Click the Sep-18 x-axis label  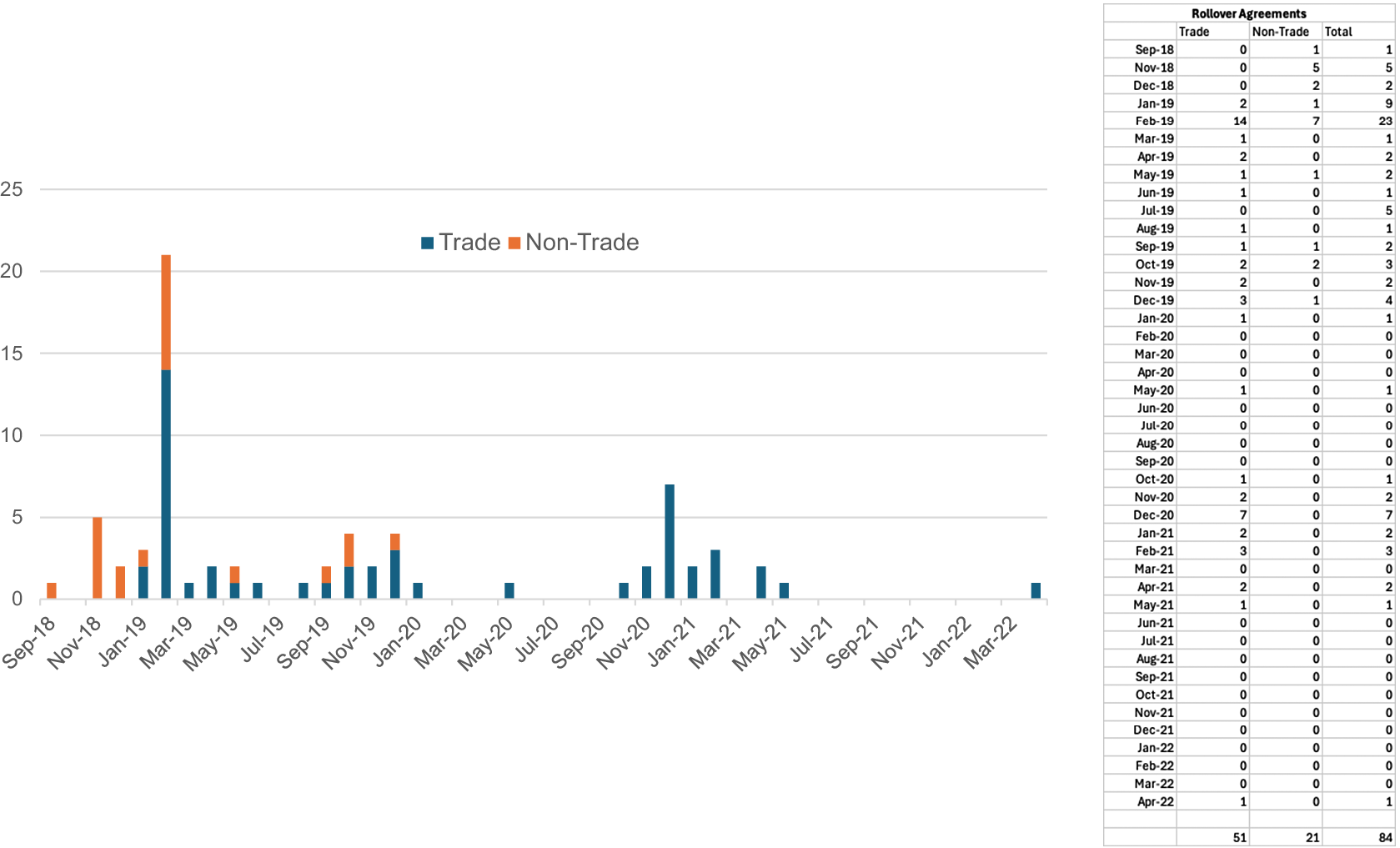[30, 641]
